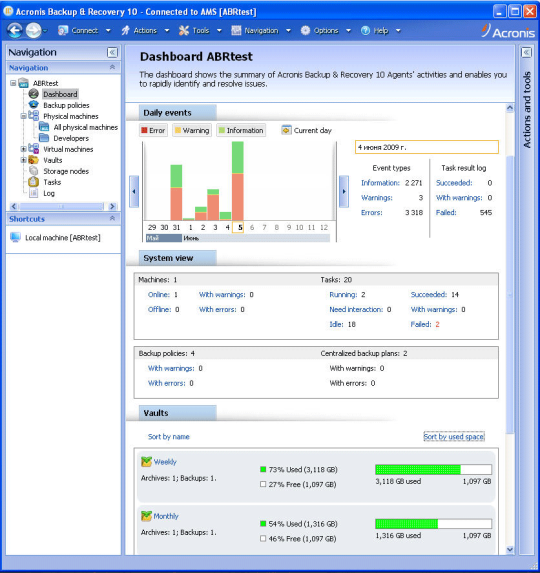
Task: Open the Tools dropdown arrow
Action: [x=219, y=31]
